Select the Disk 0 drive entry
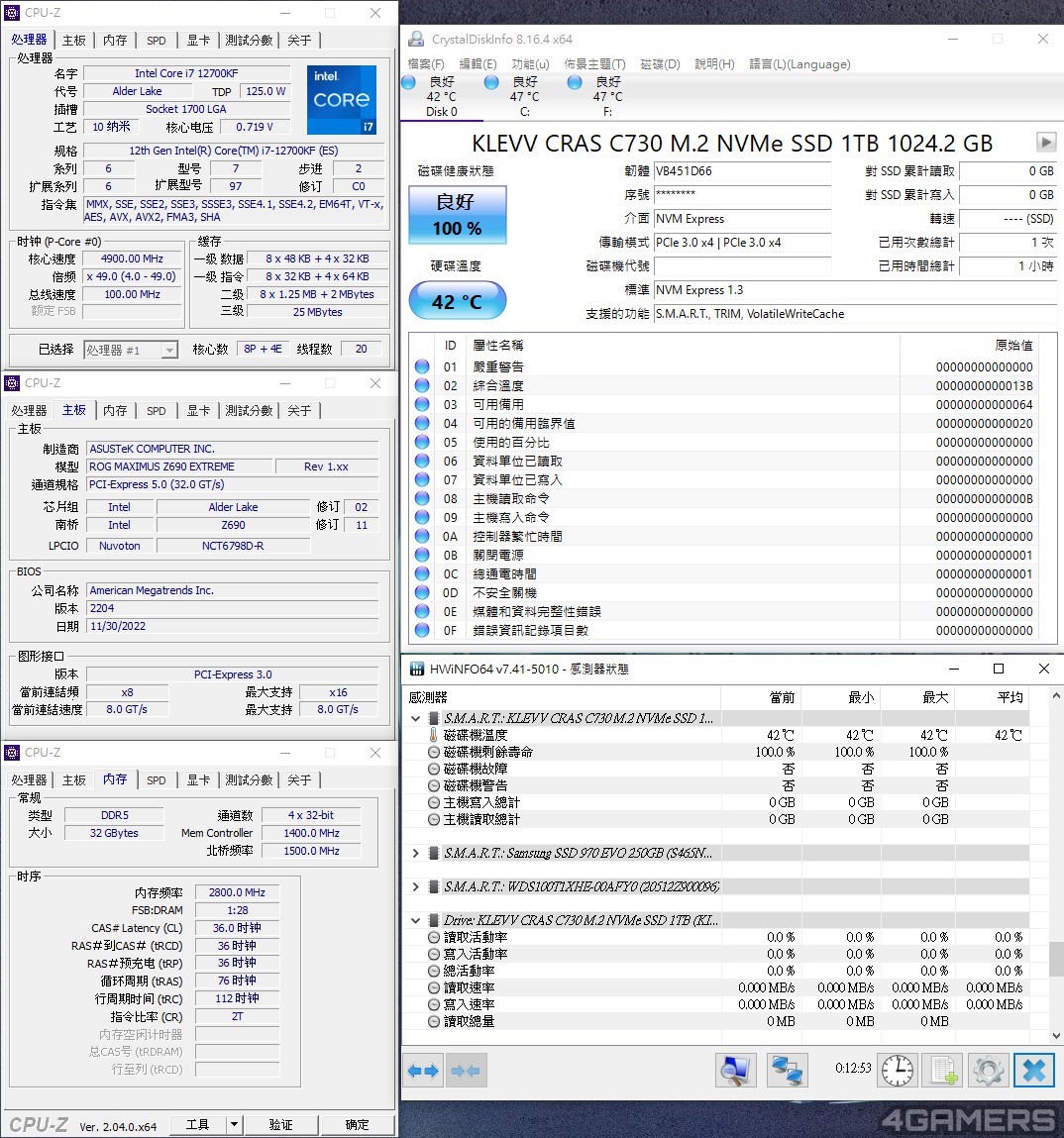The width and height of the screenshot is (1064, 1138). coord(441,96)
